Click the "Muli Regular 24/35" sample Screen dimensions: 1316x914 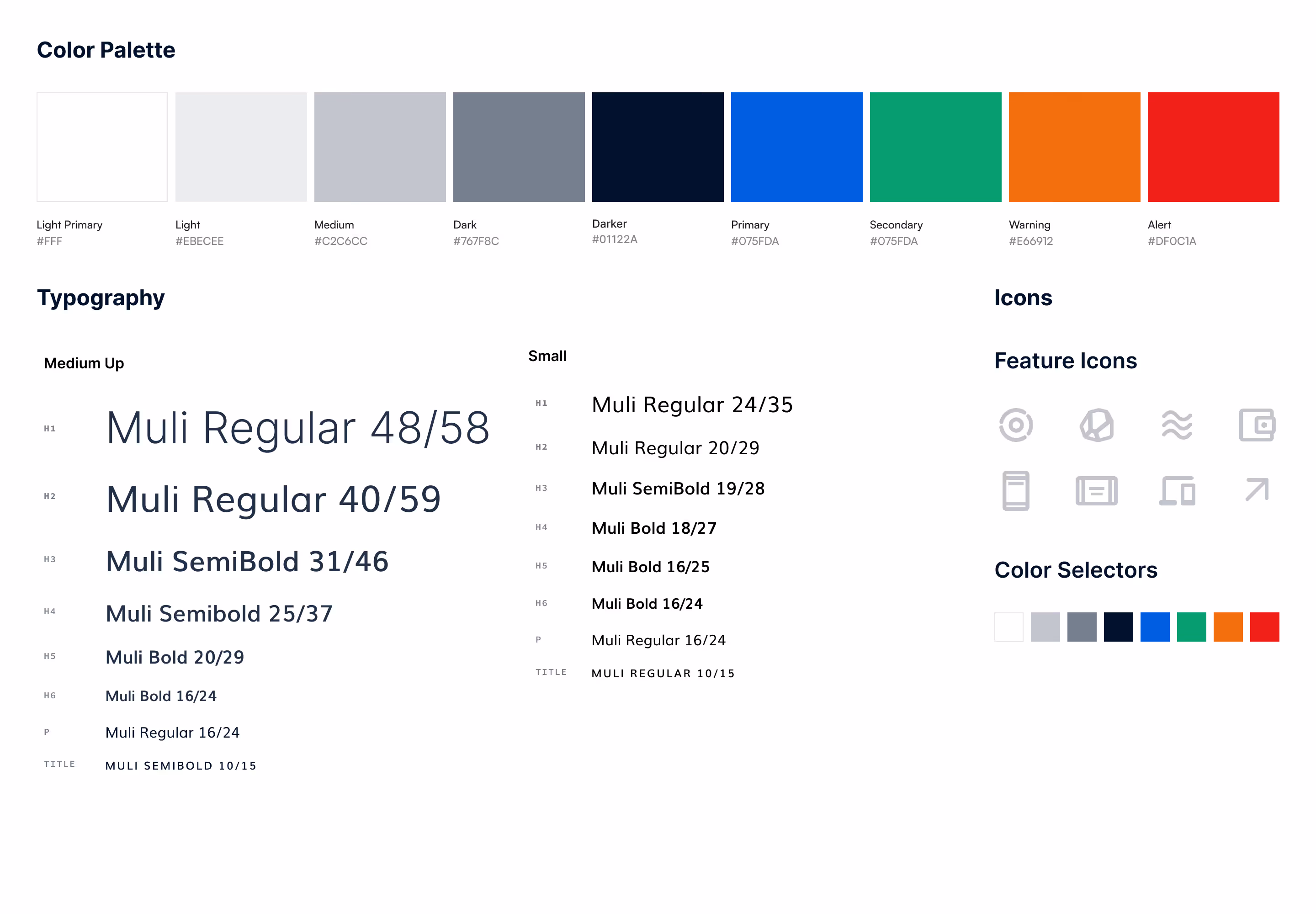(x=692, y=405)
